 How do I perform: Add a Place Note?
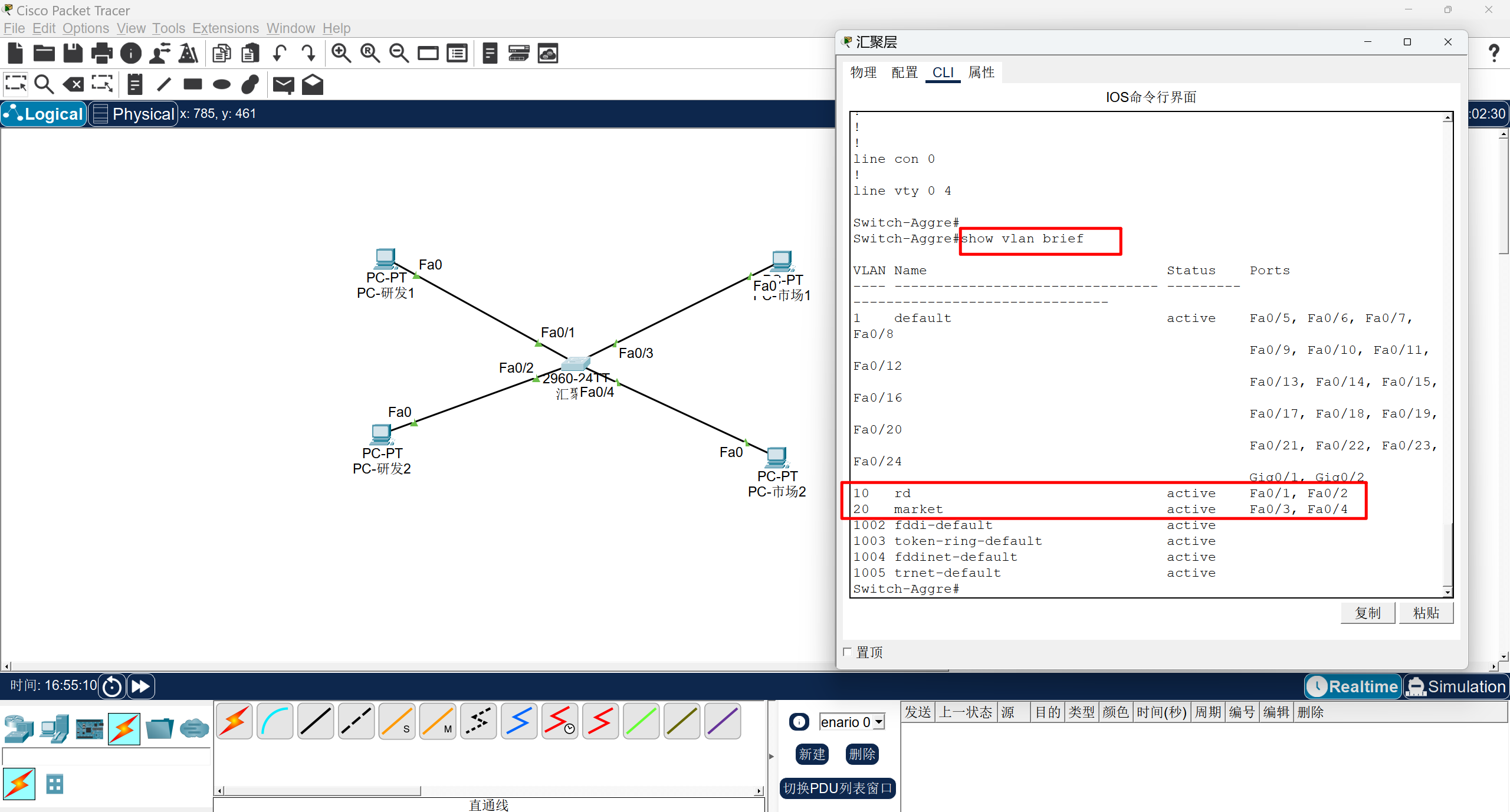135,84
